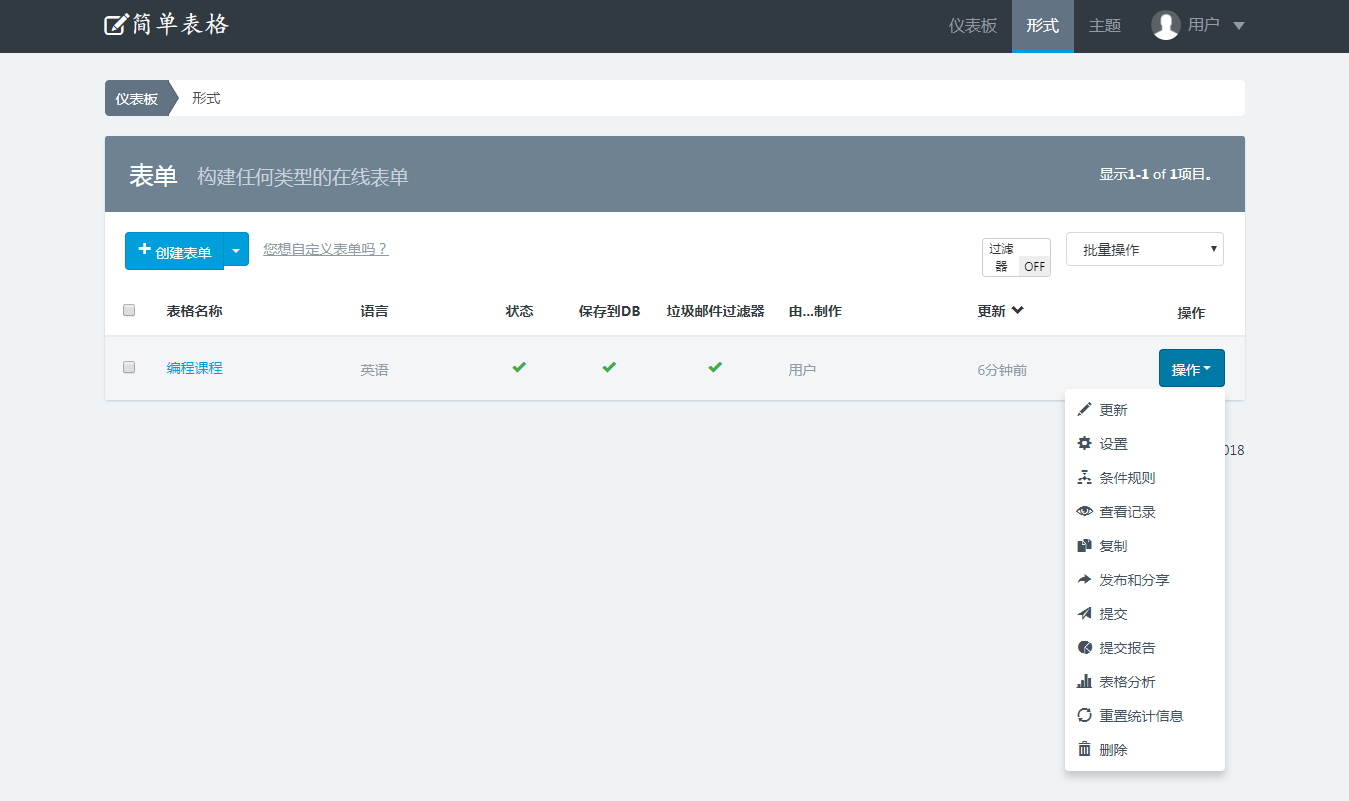Click the refresh icon for 重置统计信息
The image size is (1349, 801).
click(x=1084, y=716)
